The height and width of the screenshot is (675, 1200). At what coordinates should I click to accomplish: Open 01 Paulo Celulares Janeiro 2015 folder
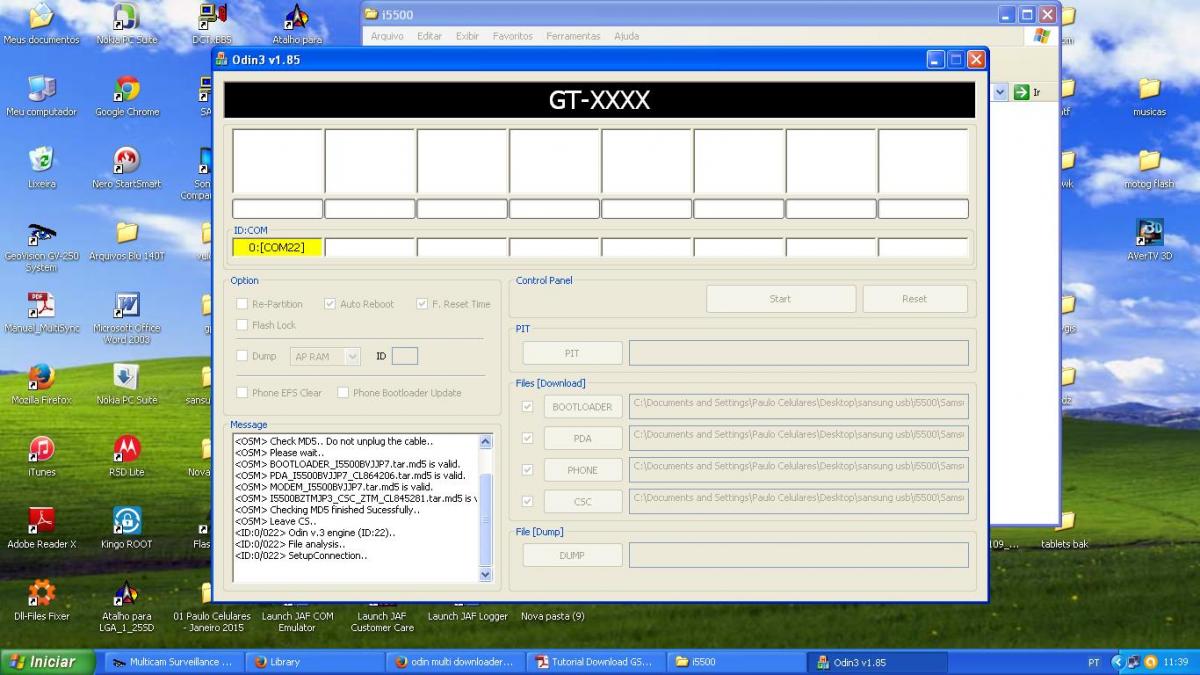pos(213,608)
